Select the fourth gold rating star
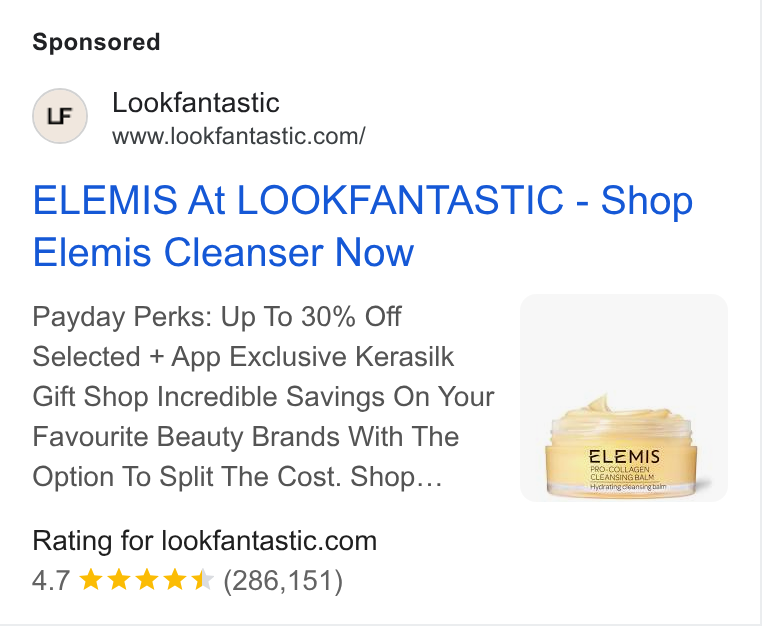Image resolution: width=762 pixels, height=626 pixels. (x=174, y=580)
